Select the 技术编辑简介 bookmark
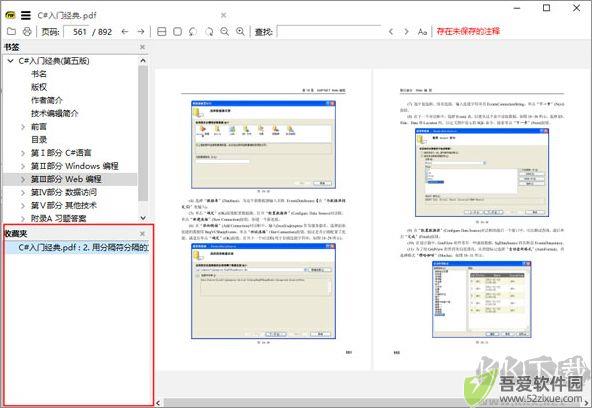 pyautogui.click(x=55, y=113)
